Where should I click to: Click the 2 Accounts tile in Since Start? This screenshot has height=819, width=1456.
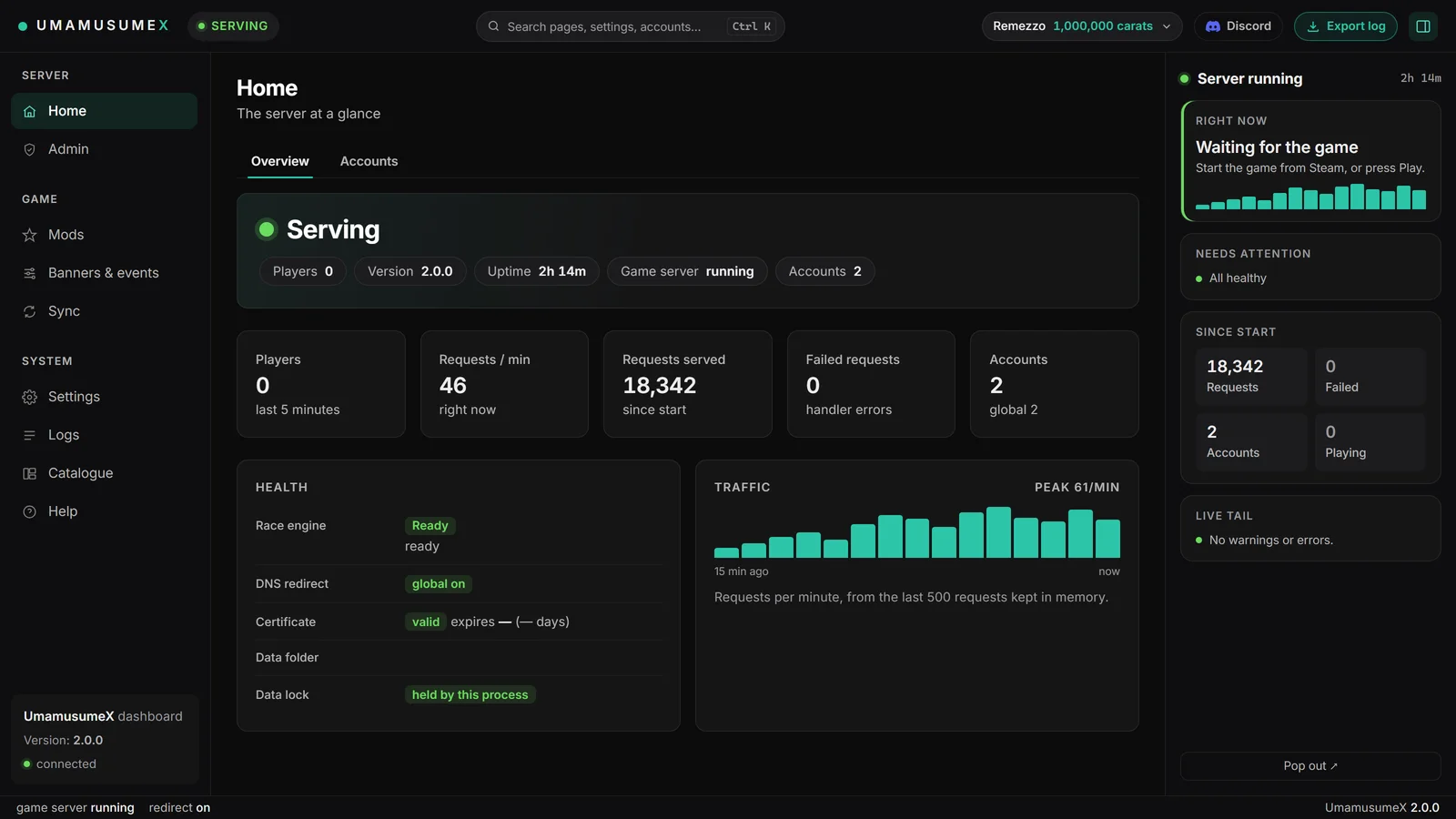[1251, 442]
